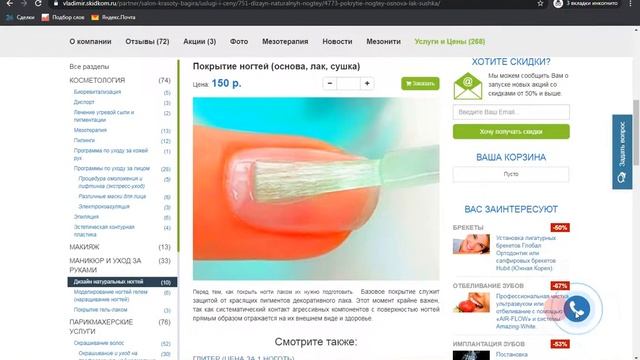Open Эстетическая контурная пластика
This screenshot has height=360, width=640.
(x=104, y=231)
